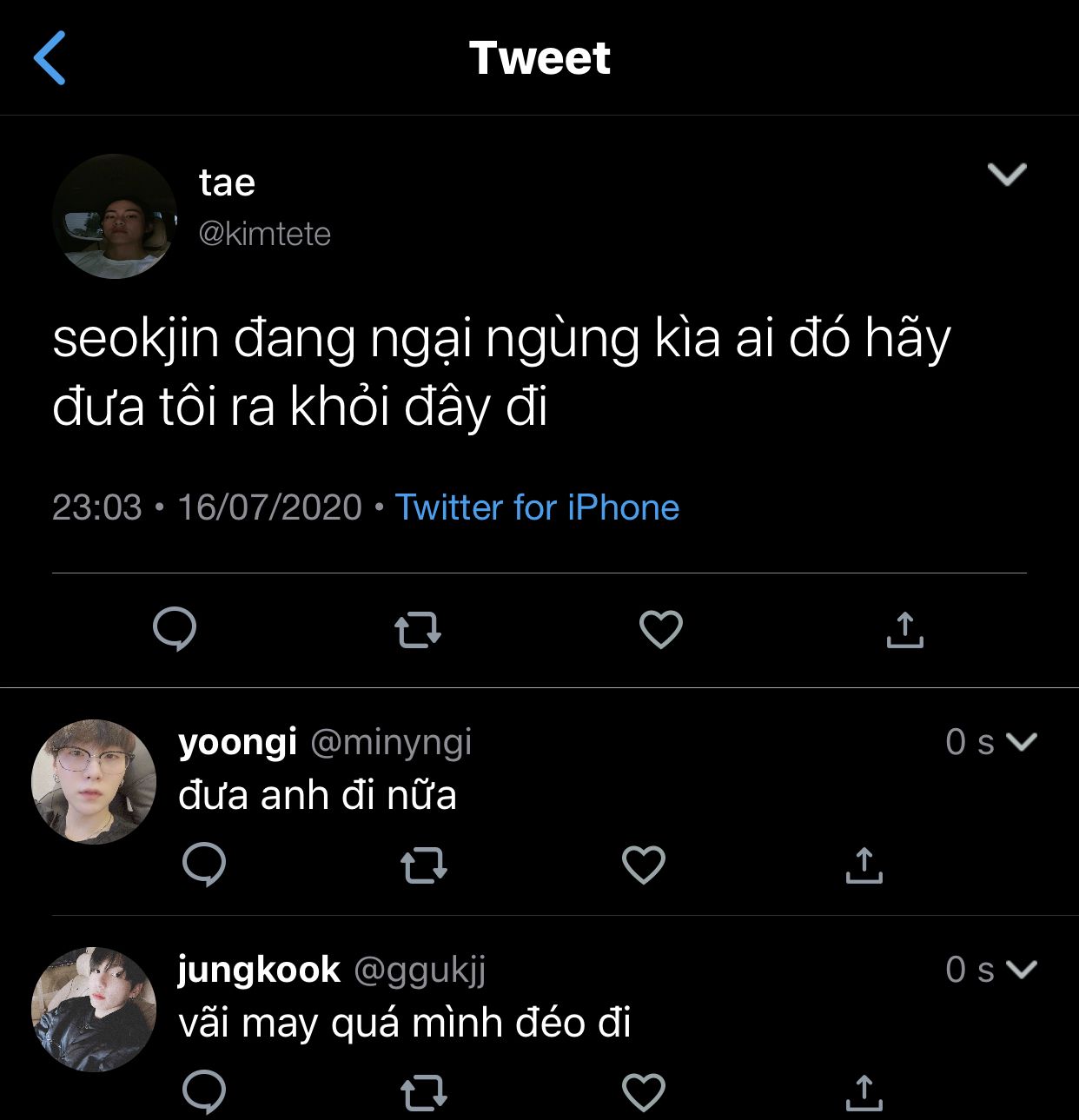Open the Twitter for iPhone link
Viewport: 1079px width, 1120px height.
pyautogui.click(x=537, y=507)
